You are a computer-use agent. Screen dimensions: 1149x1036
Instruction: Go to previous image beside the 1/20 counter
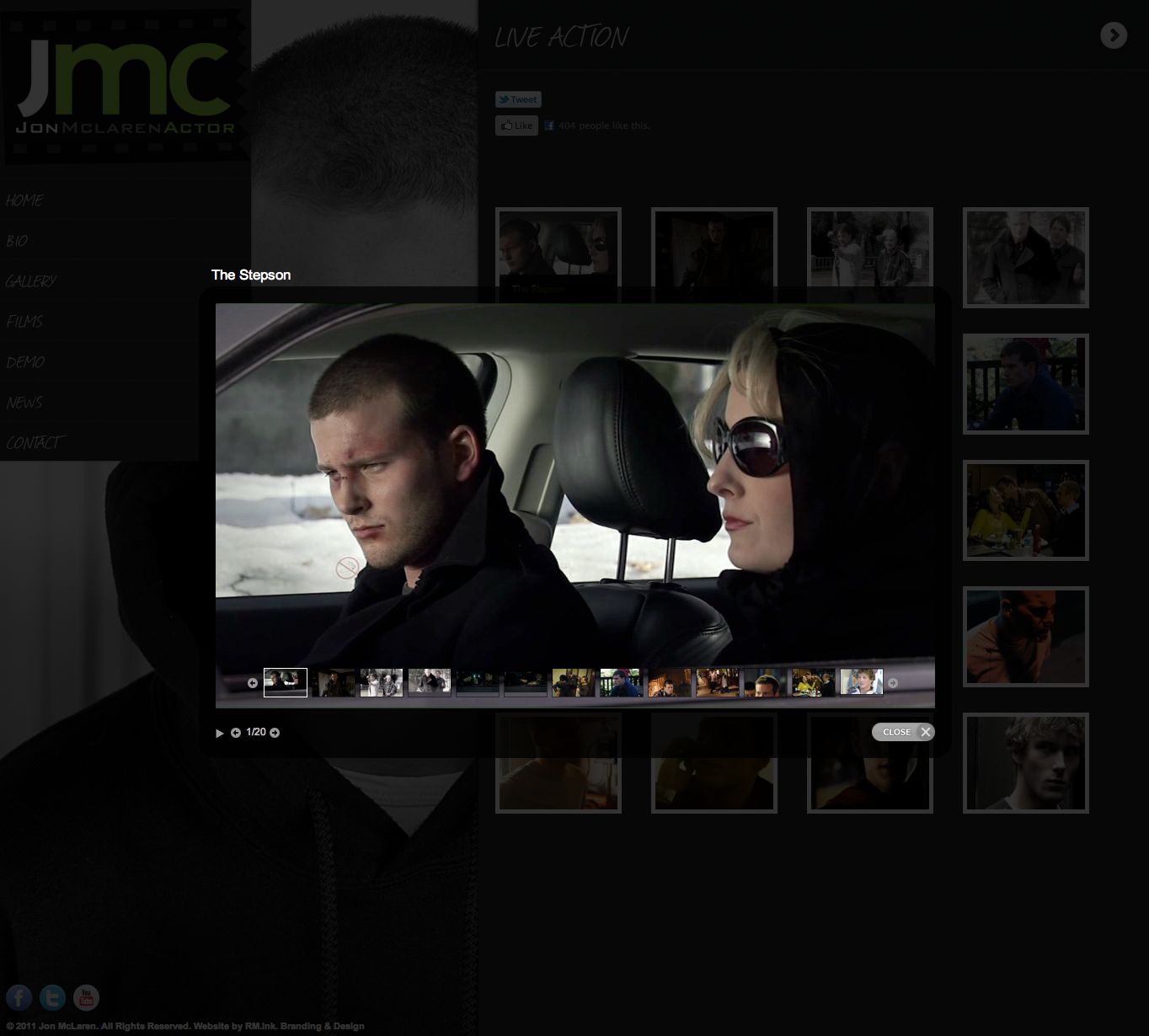(x=236, y=733)
